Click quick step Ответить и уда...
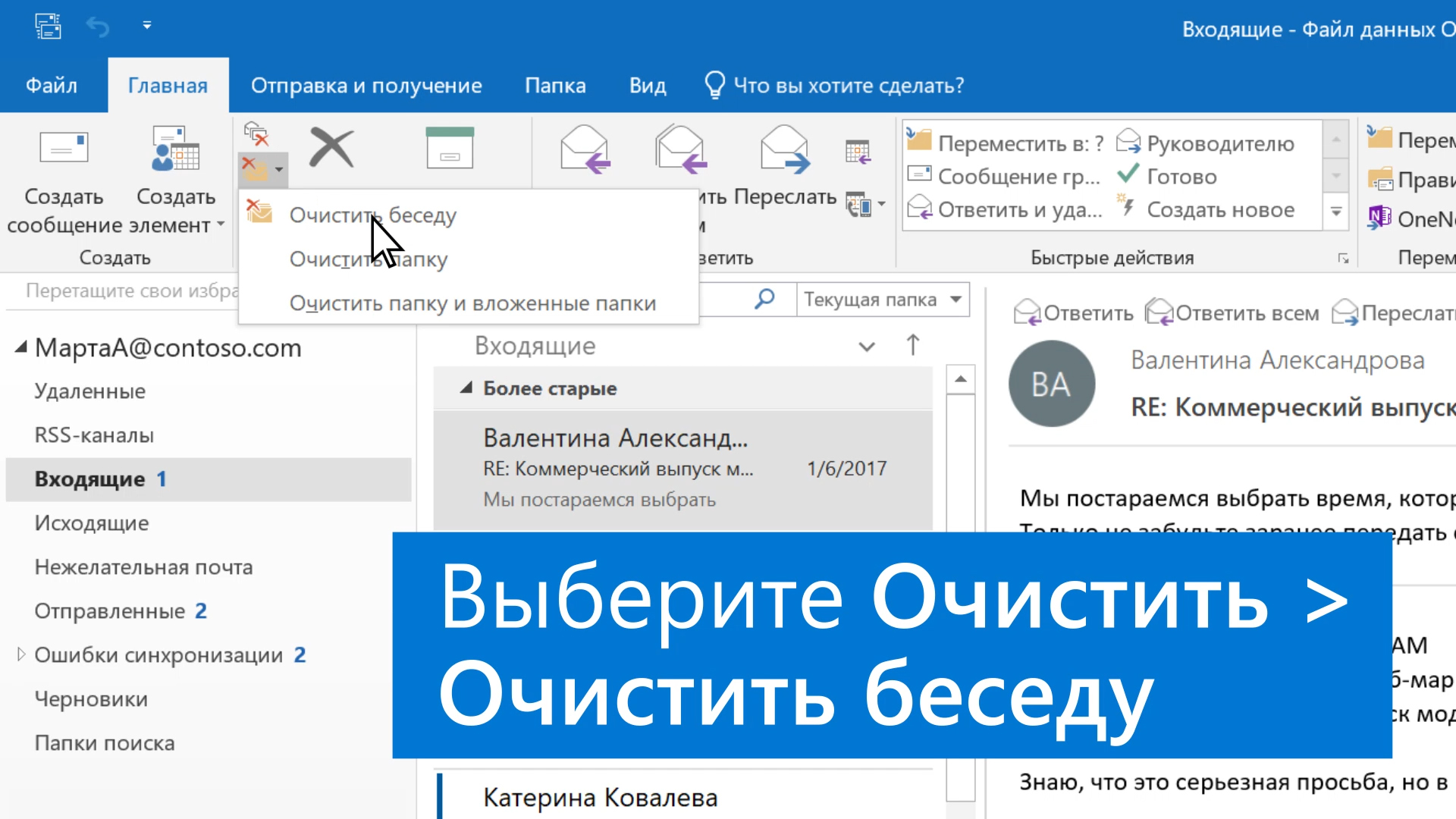 coord(1005,209)
